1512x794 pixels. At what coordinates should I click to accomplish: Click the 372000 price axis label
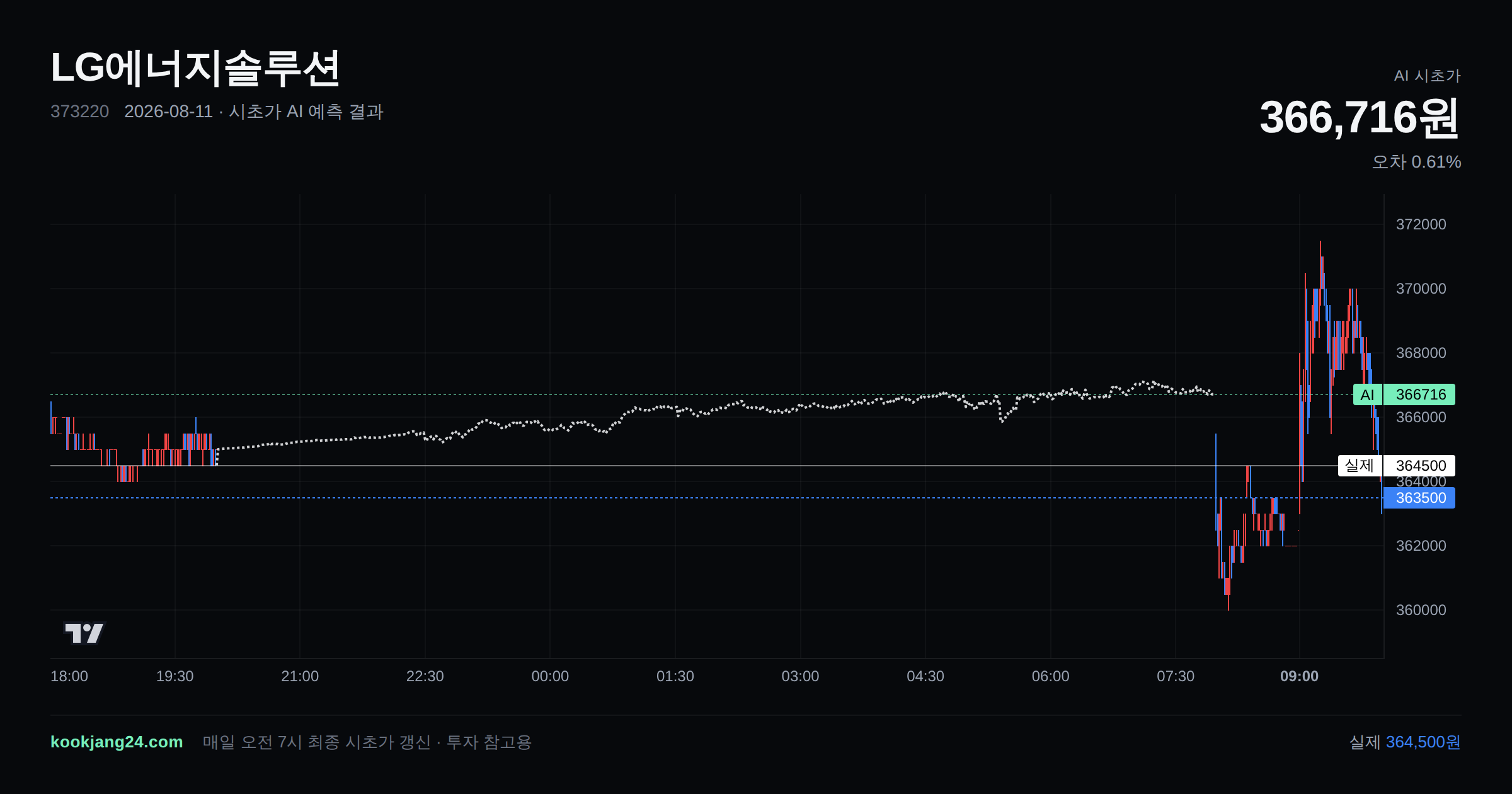pos(1421,224)
